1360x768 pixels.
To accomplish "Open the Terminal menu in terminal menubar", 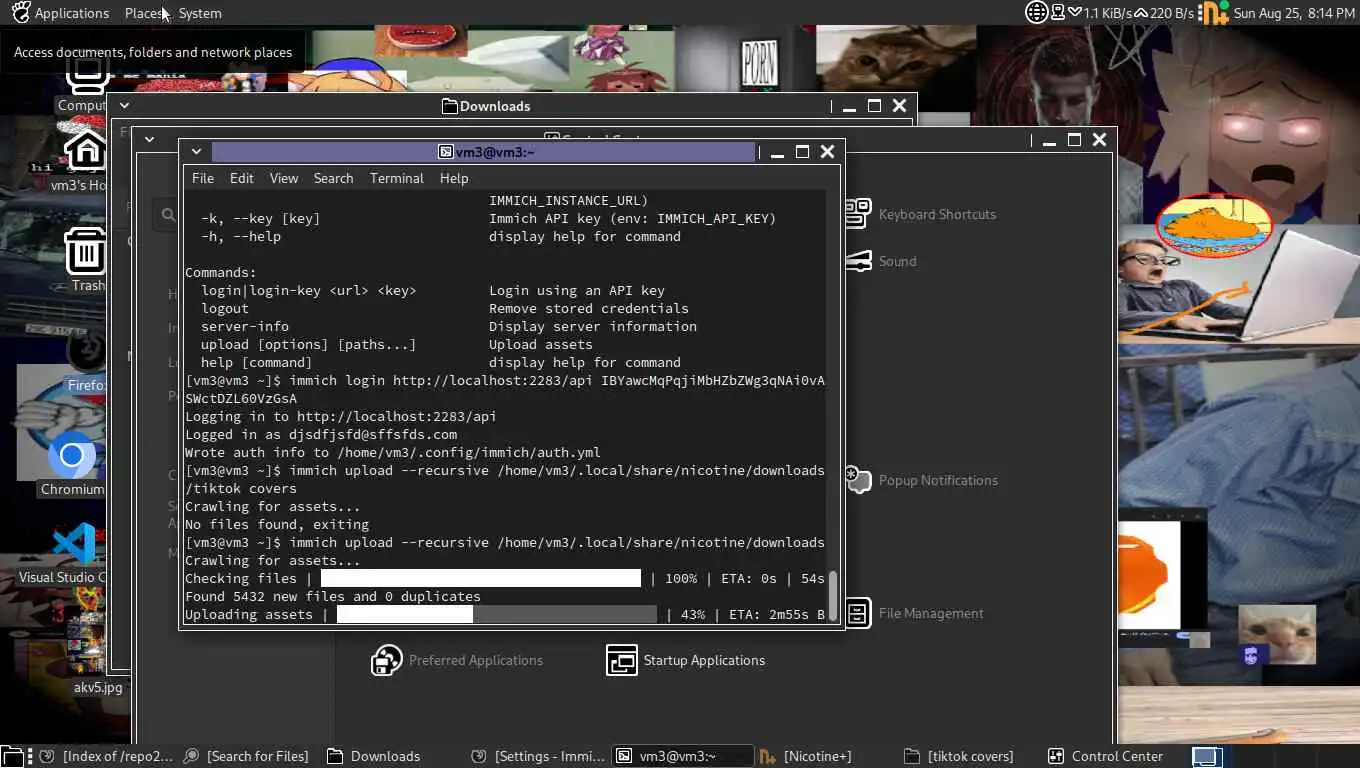I will tap(396, 178).
